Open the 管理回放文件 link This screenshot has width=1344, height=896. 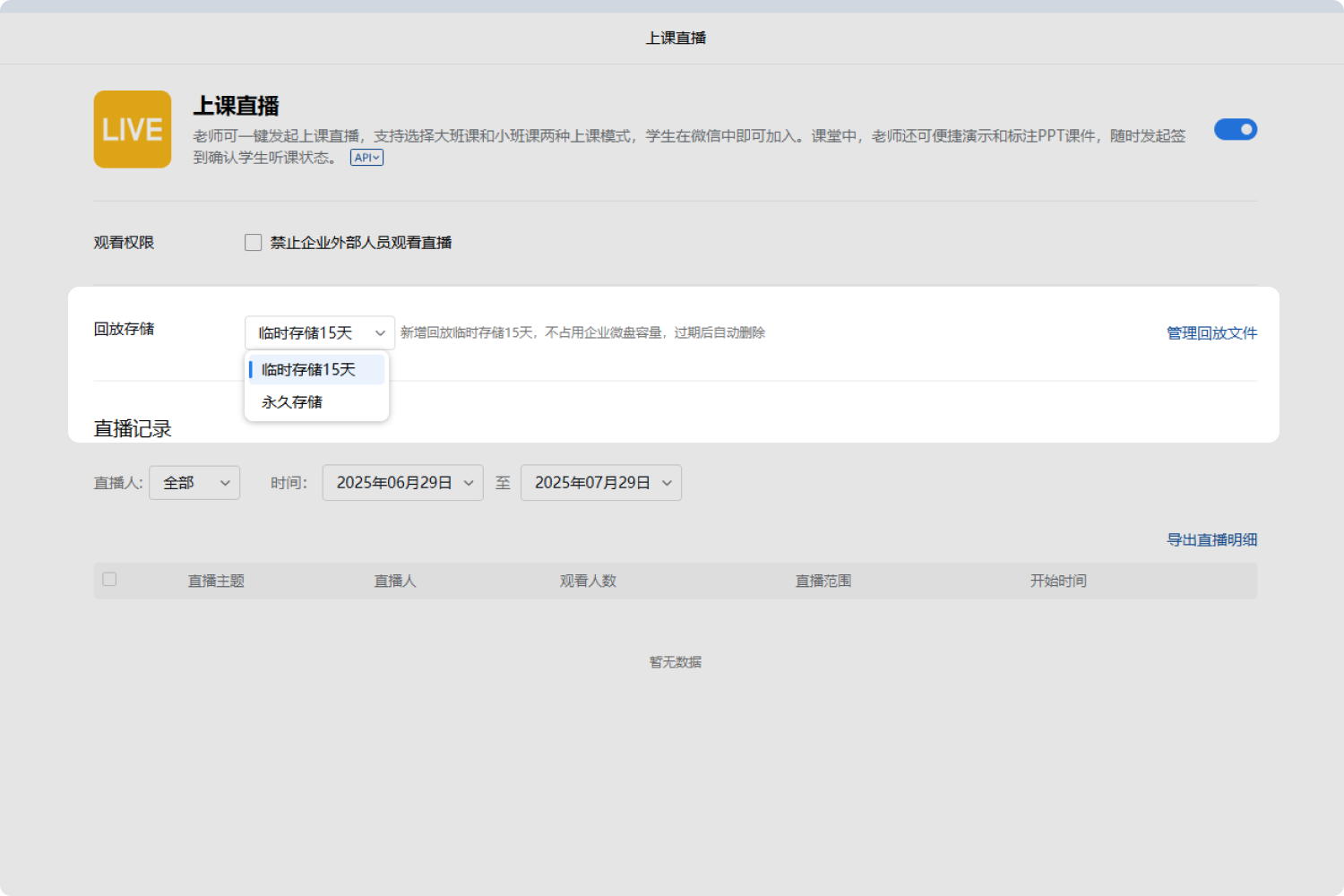pyautogui.click(x=1211, y=333)
